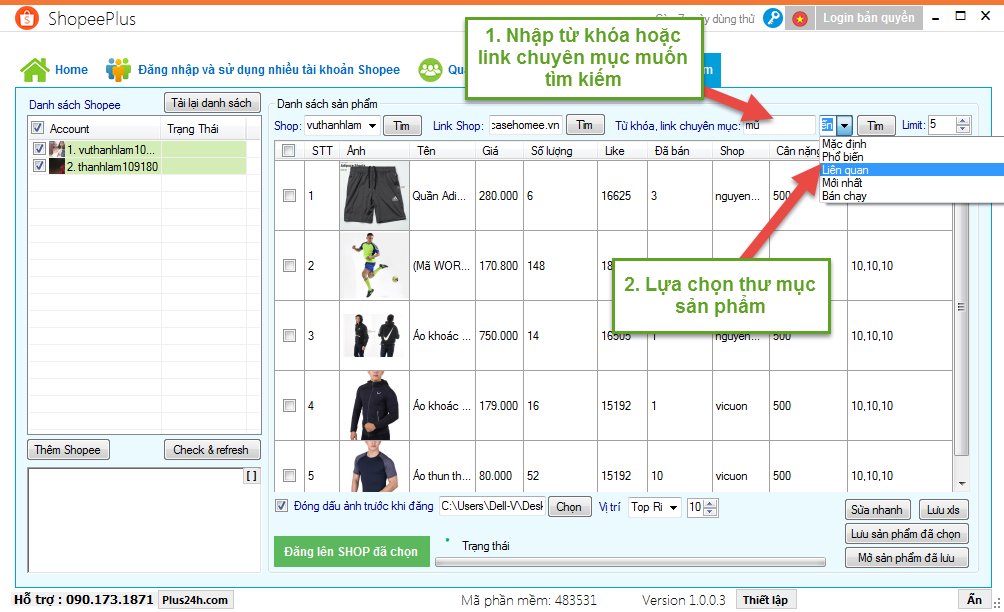Click the black hoodie thumbnail in row 4
The height and width of the screenshot is (612, 1004).
click(373, 406)
